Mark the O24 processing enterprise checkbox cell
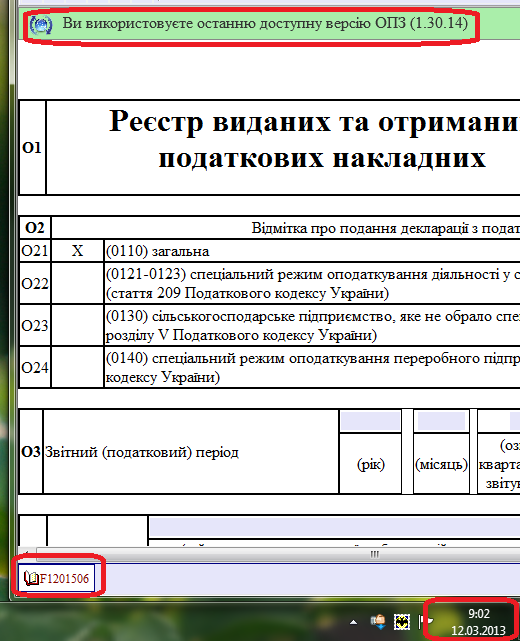Screen dimensions: 520x641 pos(77,367)
